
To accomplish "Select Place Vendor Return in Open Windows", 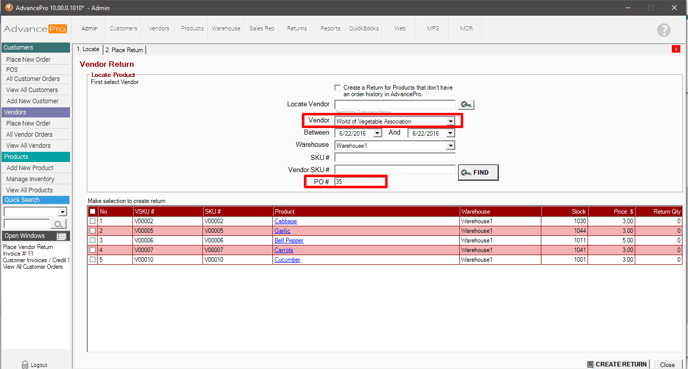I will (x=28, y=247).
